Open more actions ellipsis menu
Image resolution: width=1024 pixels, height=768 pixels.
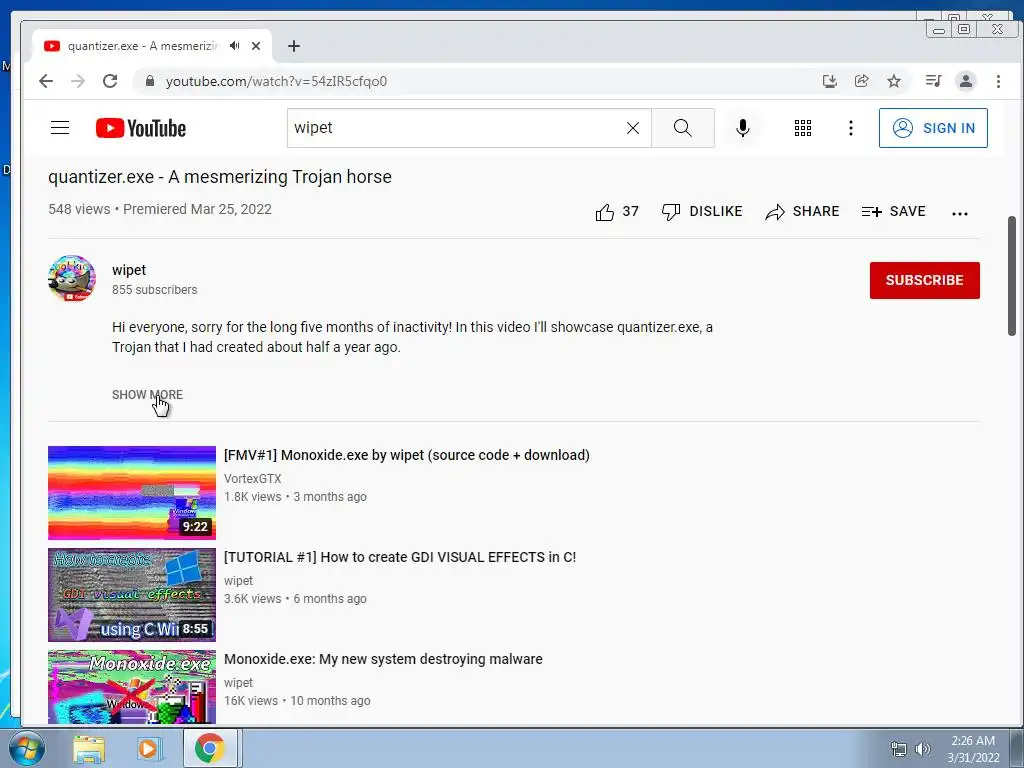click(959, 213)
